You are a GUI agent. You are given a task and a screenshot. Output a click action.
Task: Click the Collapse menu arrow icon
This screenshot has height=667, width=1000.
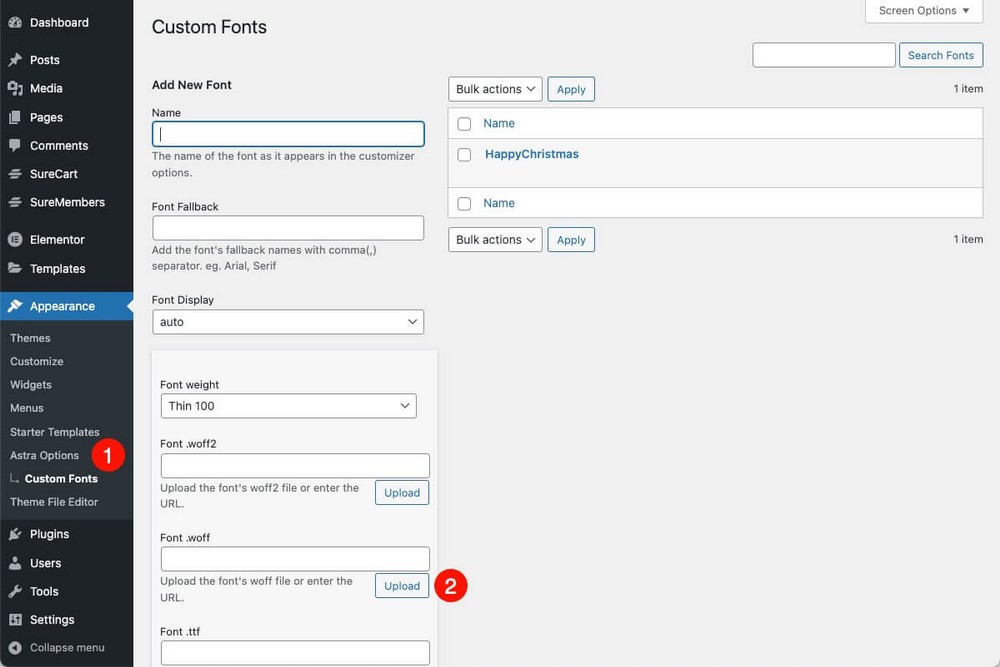[x=15, y=648]
